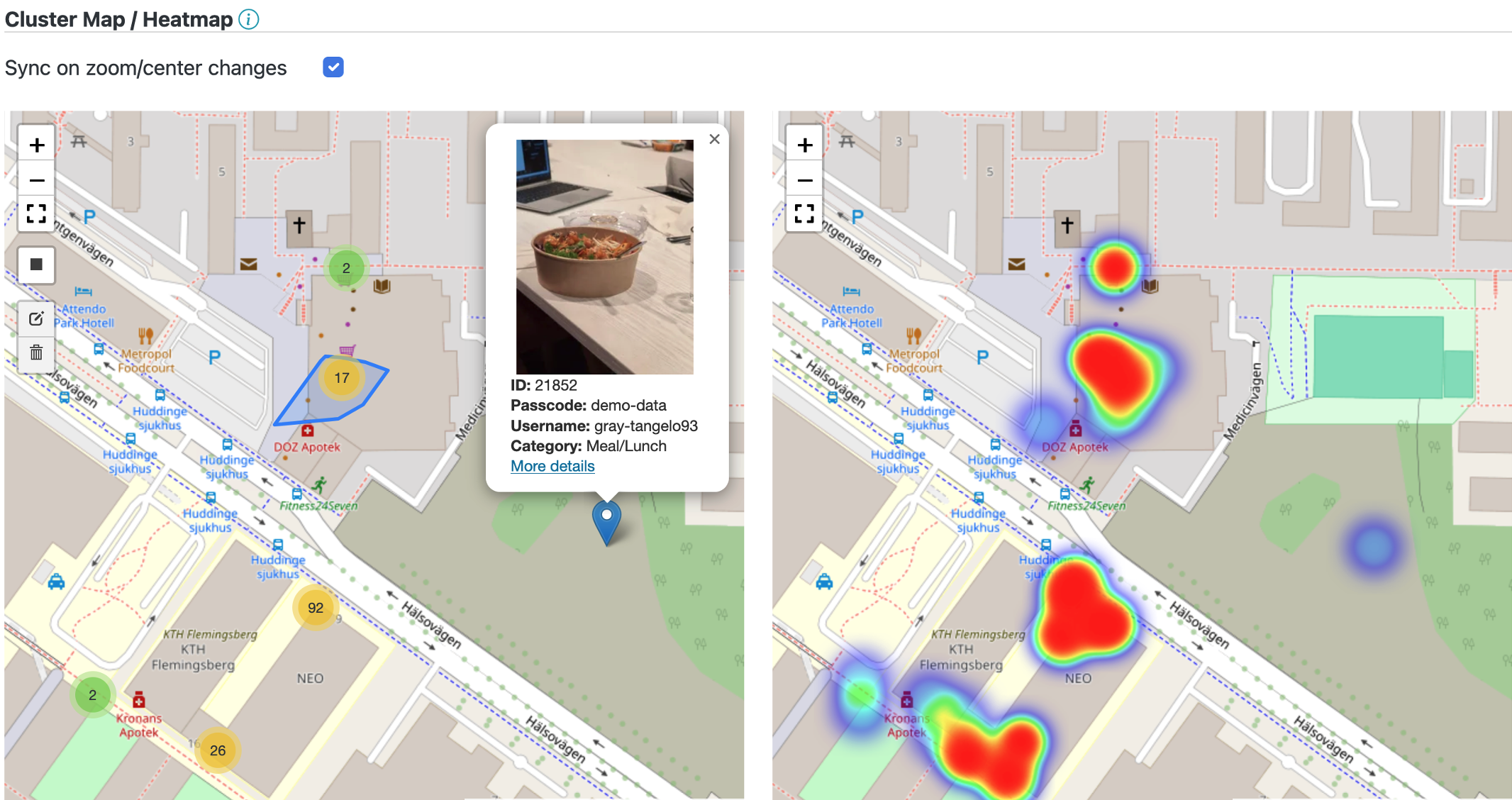Zoom in on the right heatmap

click(805, 145)
